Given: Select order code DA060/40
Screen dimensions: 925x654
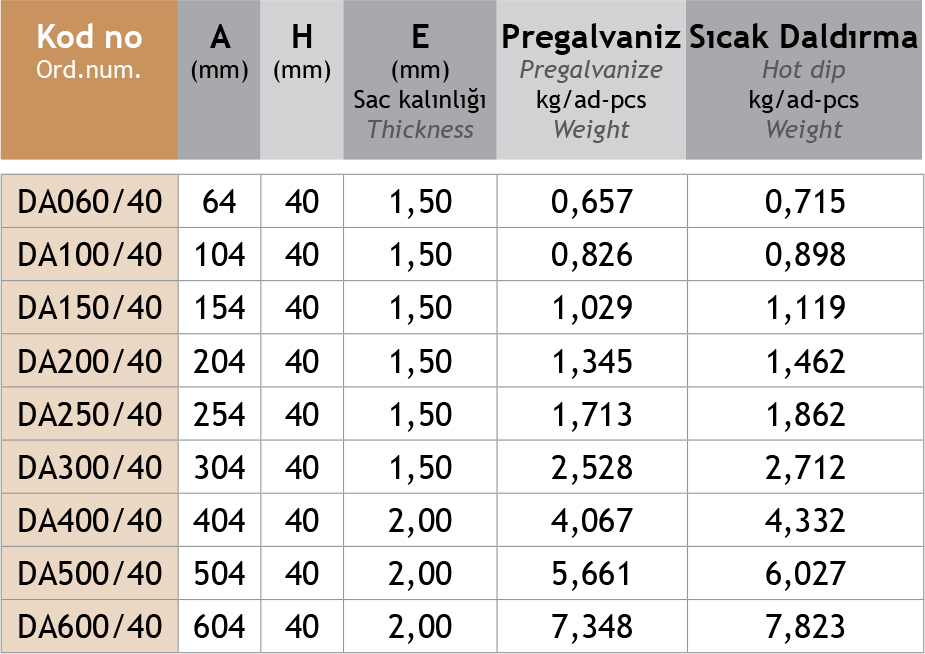Looking at the screenshot, I should tap(89, 202).
